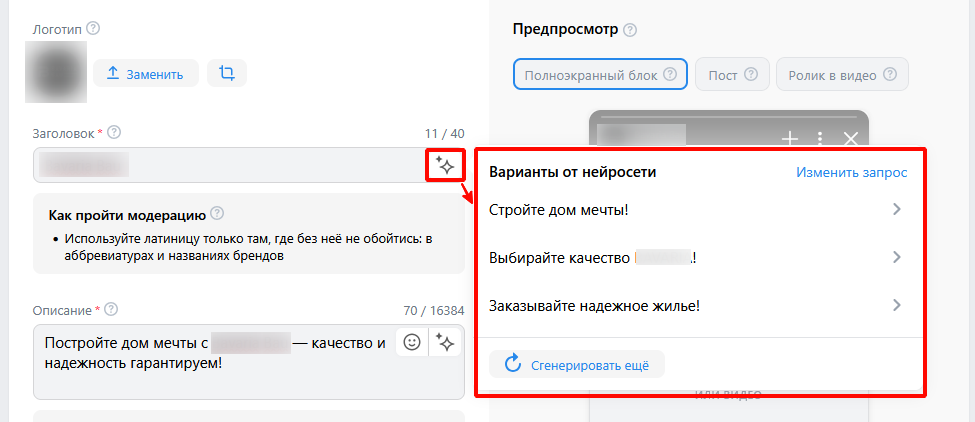The image size is (975, 422).
Task: Select the Полноэкранный блок preview tab
Action: pos(600,75)
